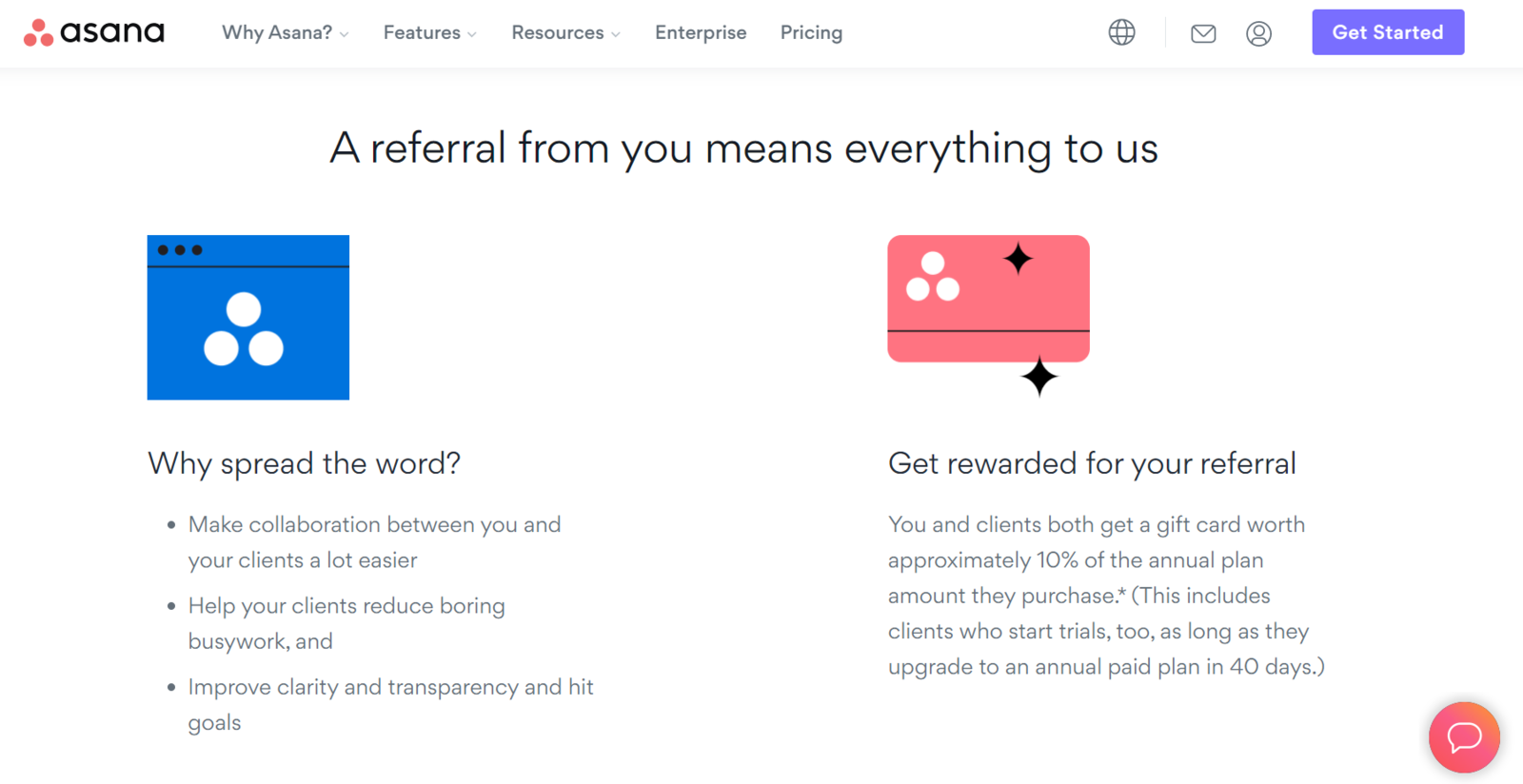Expand the Features dropdown menu

click(429, 32)
